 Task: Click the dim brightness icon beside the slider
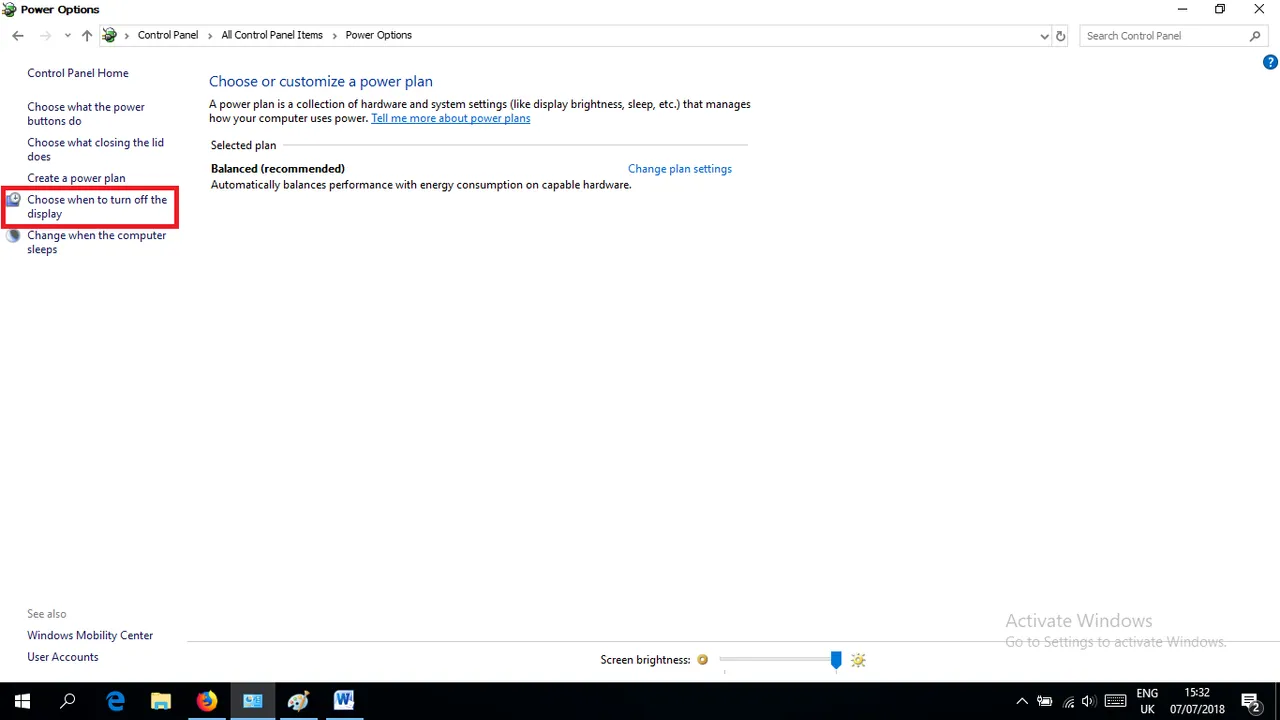pyautogui.click(x=702, y=660)
